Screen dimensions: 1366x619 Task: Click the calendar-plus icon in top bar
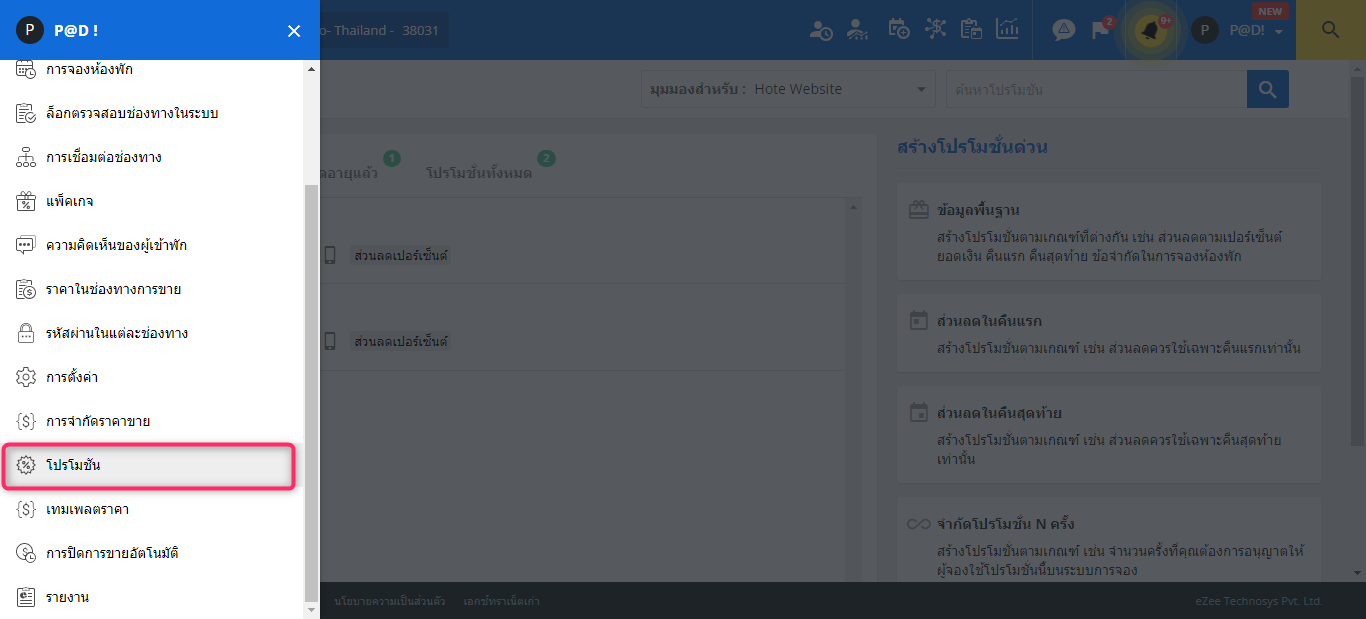point(898,30)
